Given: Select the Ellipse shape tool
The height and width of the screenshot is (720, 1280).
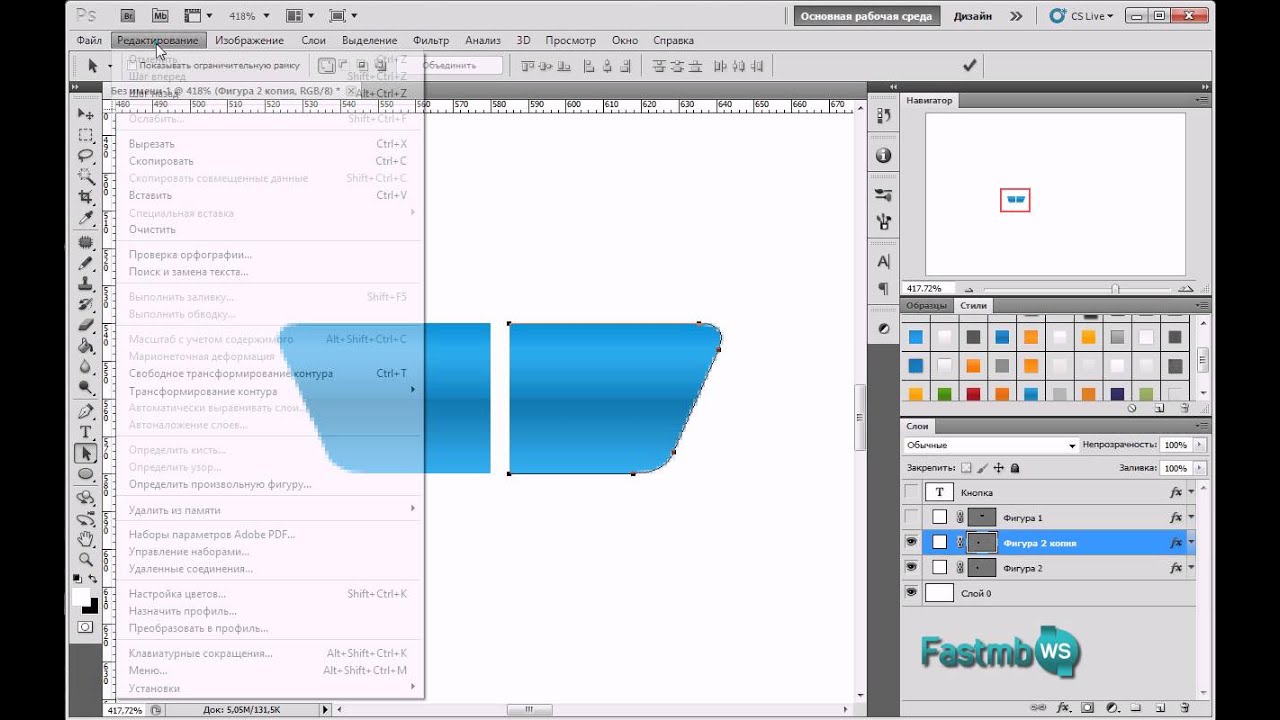Looking at the screenshot, I should 86,474.
